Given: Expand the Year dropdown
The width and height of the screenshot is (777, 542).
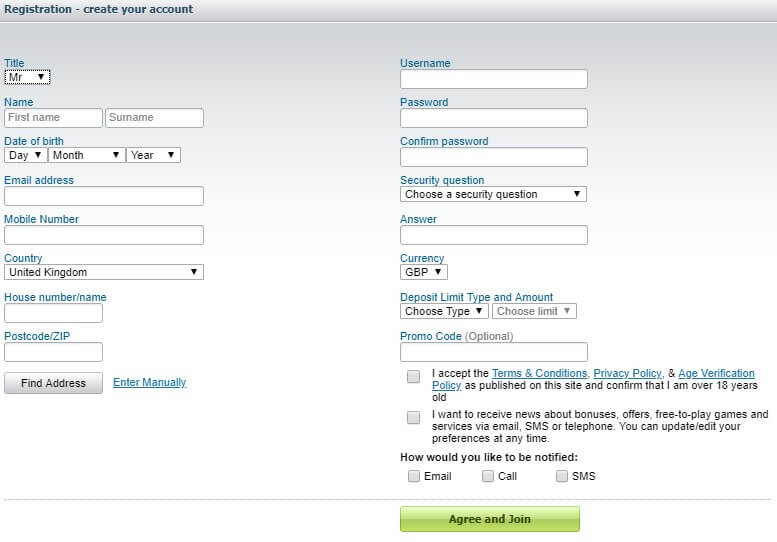Looking at the screenshot, I should [x=153, y=155].
